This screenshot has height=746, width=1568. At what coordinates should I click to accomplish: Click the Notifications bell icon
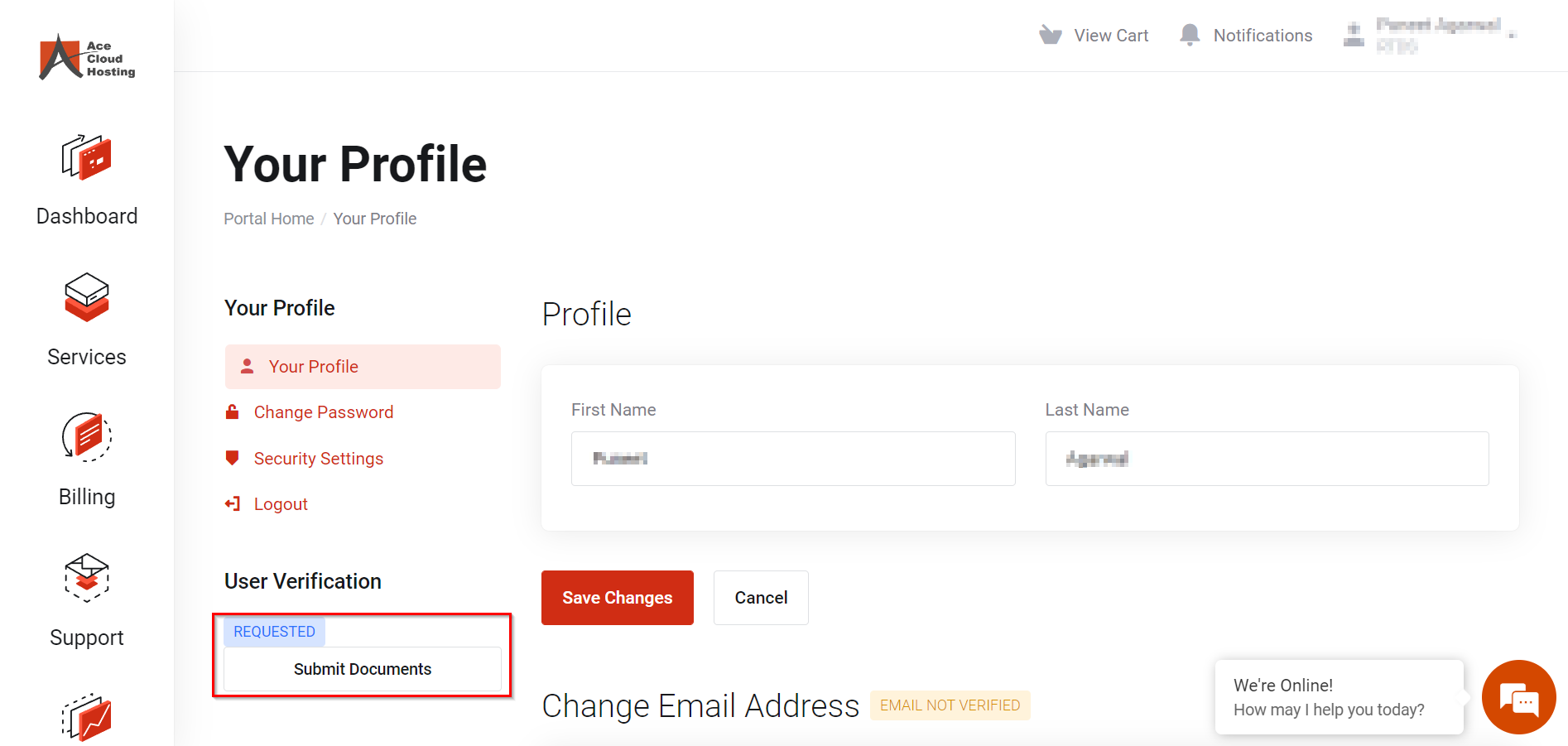click(1190, 35)
